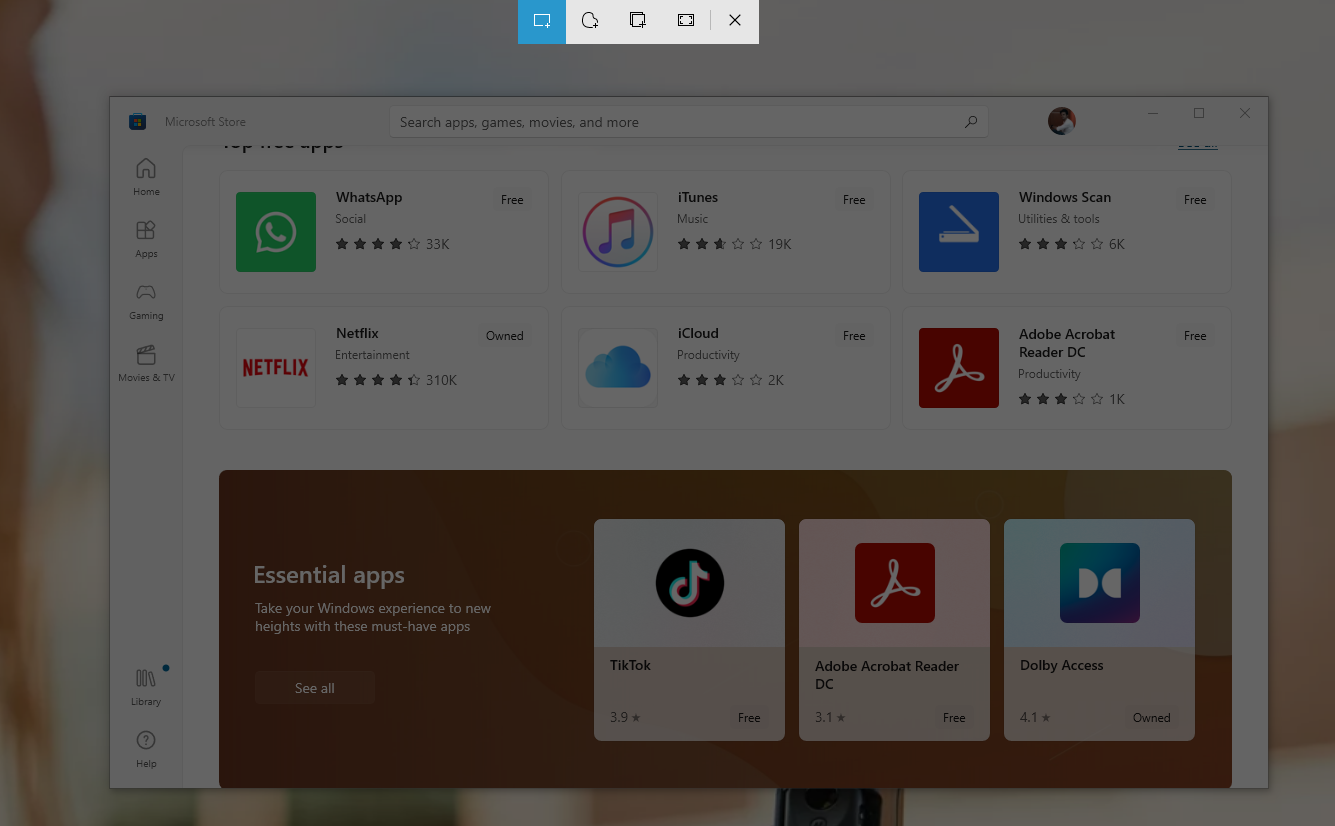Click the iTunes title text
1335x826 pixels.
pyautogui.click(x=698, y=197)
